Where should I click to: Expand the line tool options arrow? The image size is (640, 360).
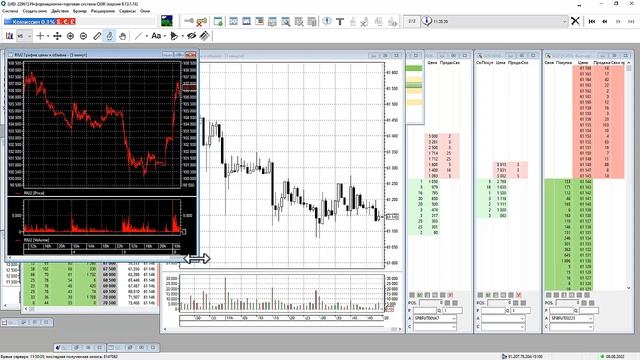(147, 36)
